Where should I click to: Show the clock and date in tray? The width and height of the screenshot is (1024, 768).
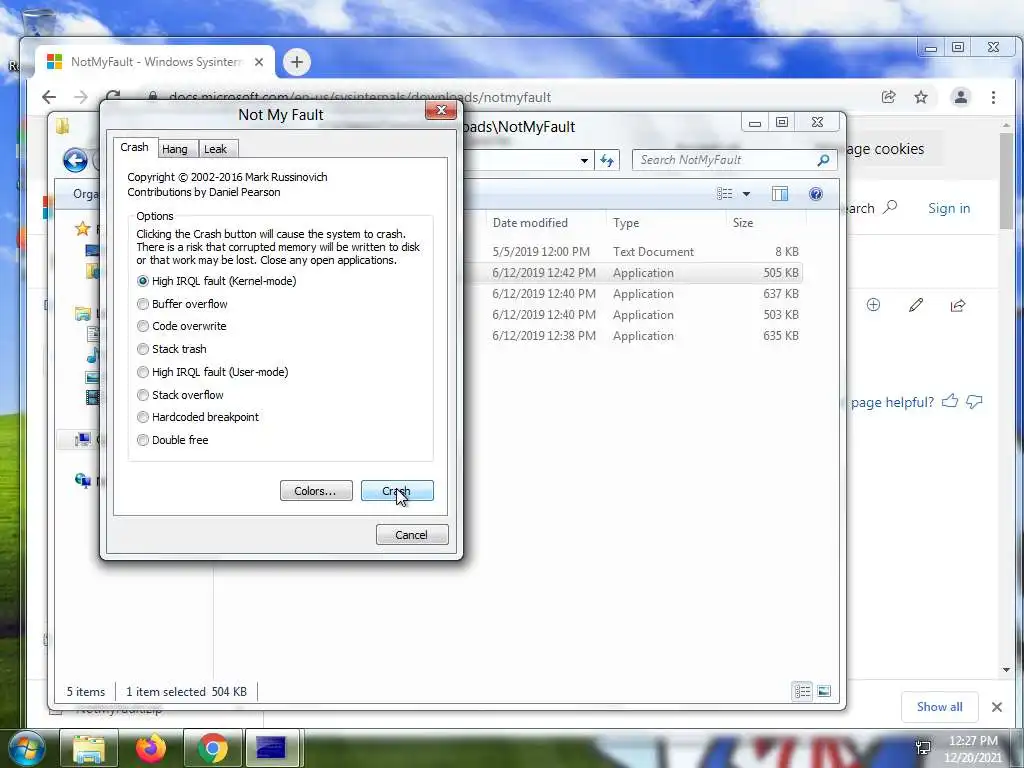click(973, 749)
